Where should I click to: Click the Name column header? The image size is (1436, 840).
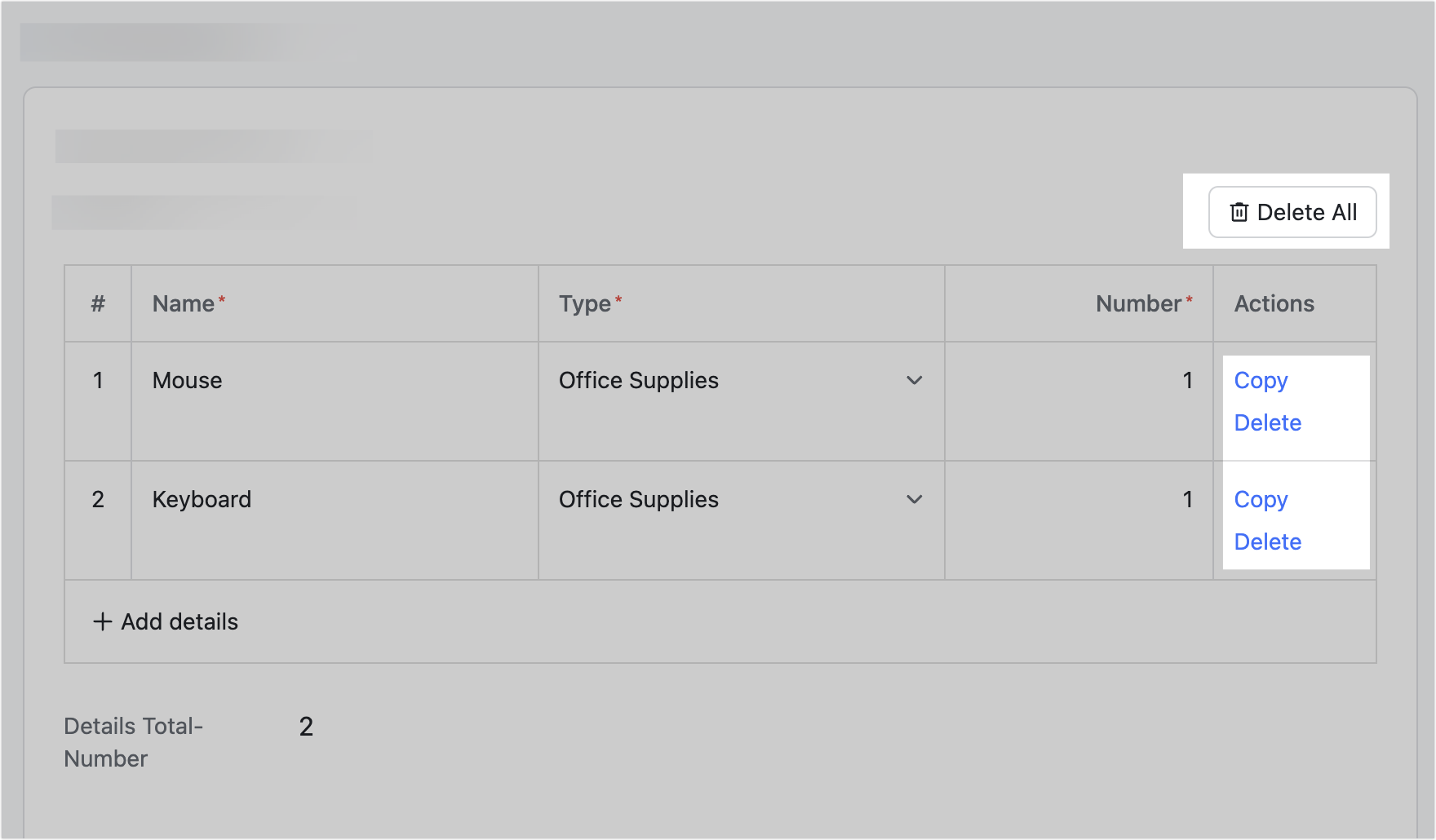(x=186, y=303)
